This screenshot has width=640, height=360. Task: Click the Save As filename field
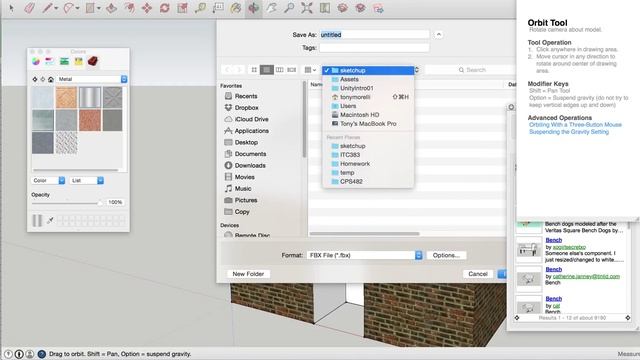(374, 35)
